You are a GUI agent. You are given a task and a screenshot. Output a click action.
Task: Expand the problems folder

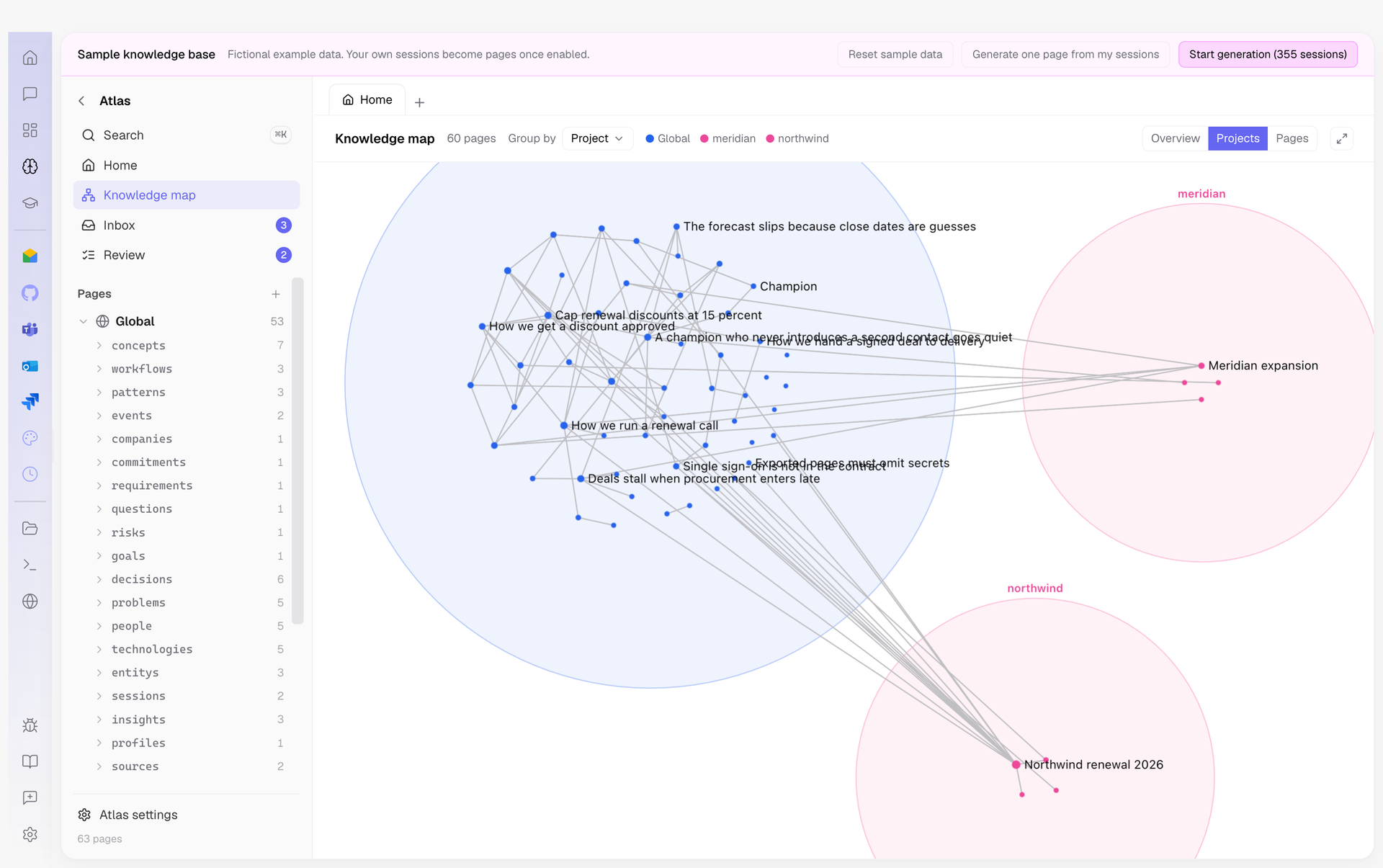click(x=99, y=603)
